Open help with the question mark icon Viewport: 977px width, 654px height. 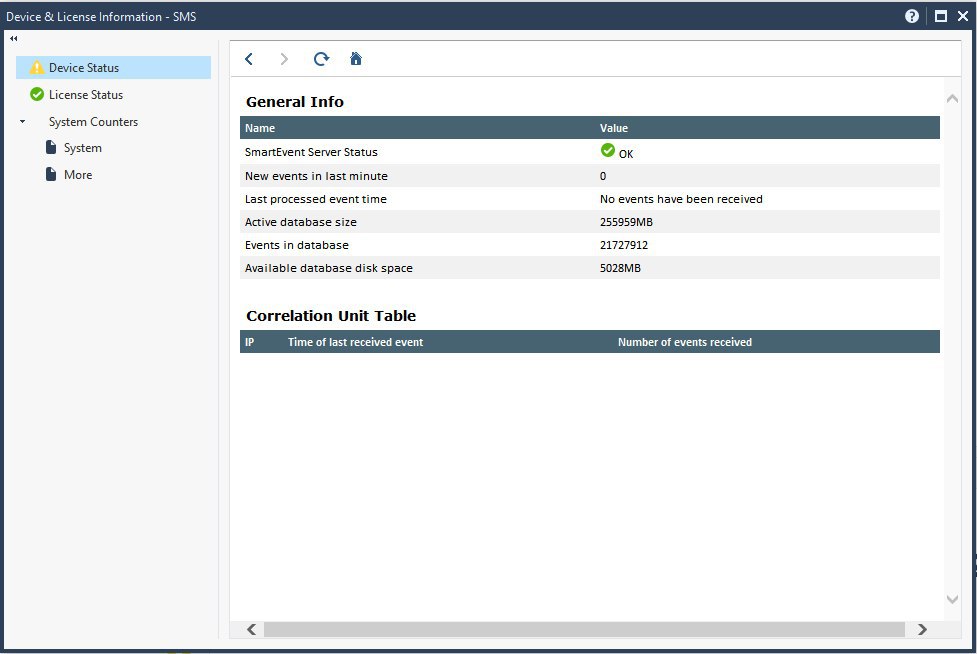[912, 16]
